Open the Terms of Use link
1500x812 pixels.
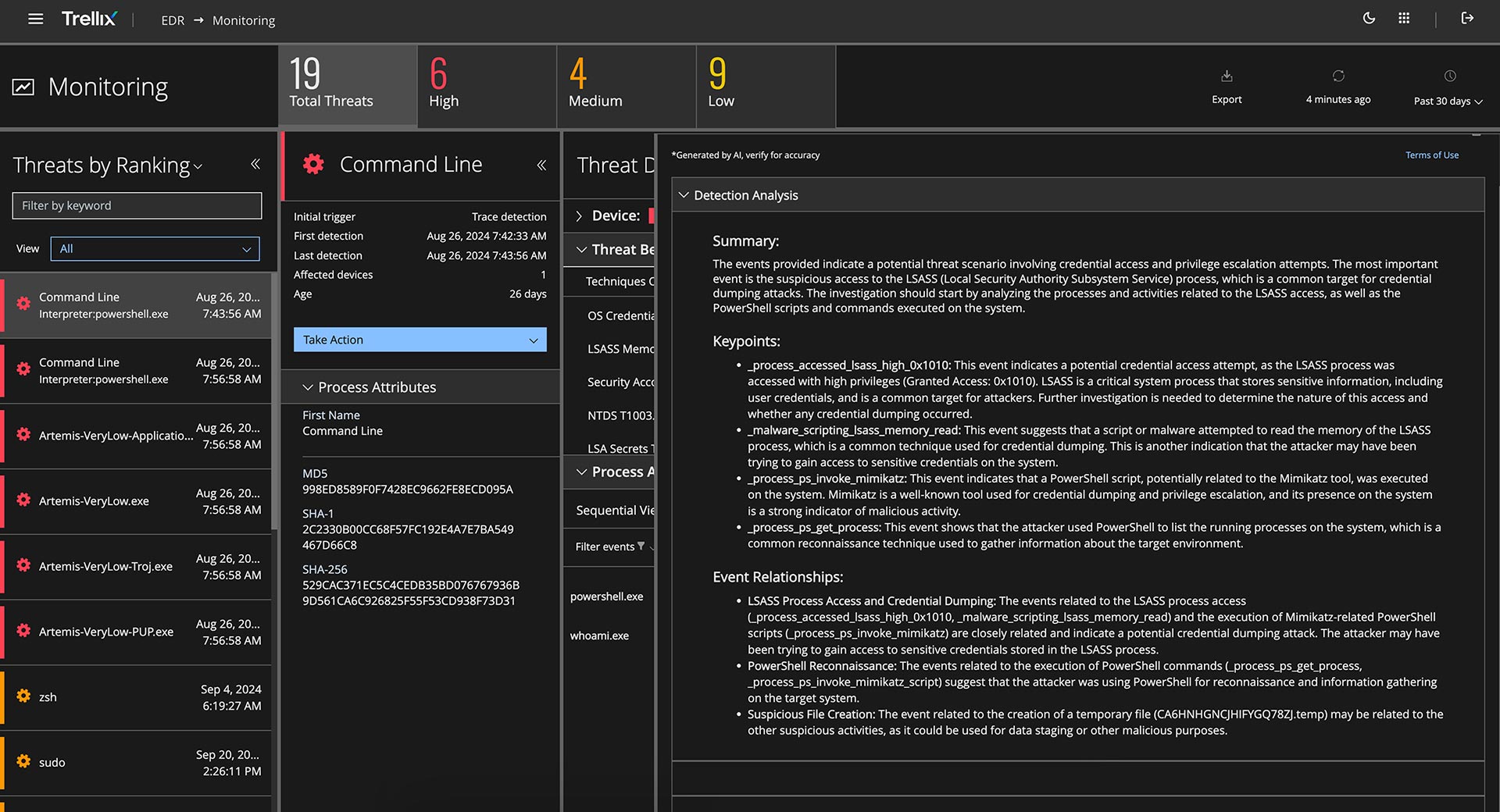(1431, 155)
